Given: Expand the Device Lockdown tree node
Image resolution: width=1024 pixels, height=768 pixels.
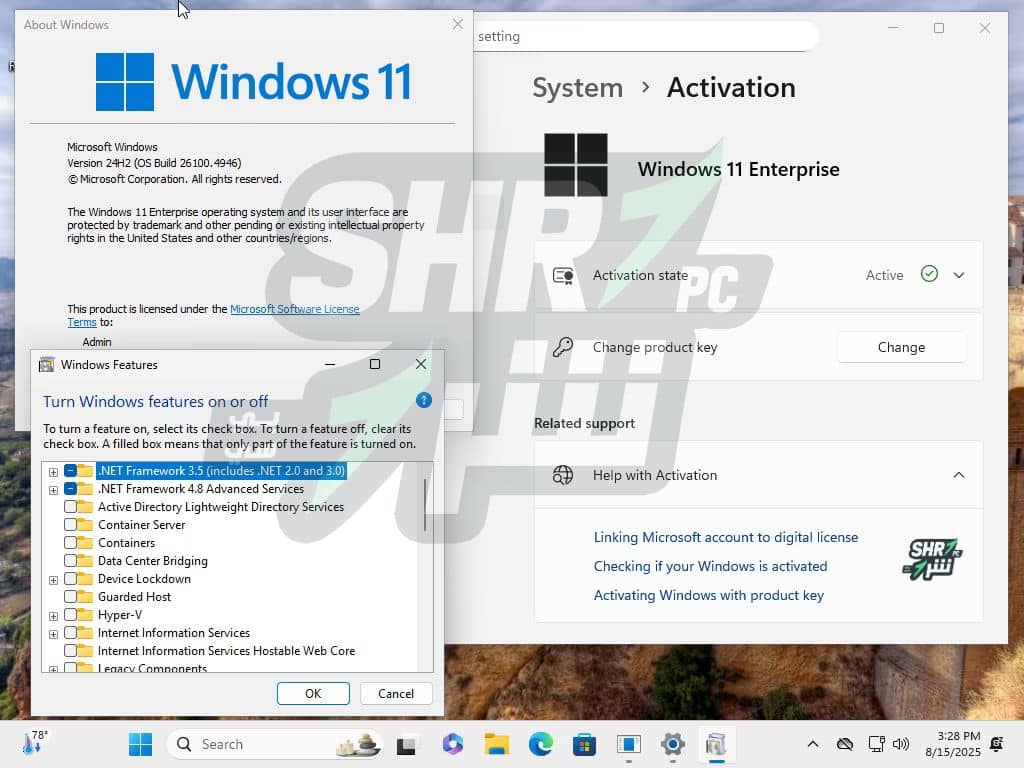Looking at the screenshot, I should click(54, 580).
